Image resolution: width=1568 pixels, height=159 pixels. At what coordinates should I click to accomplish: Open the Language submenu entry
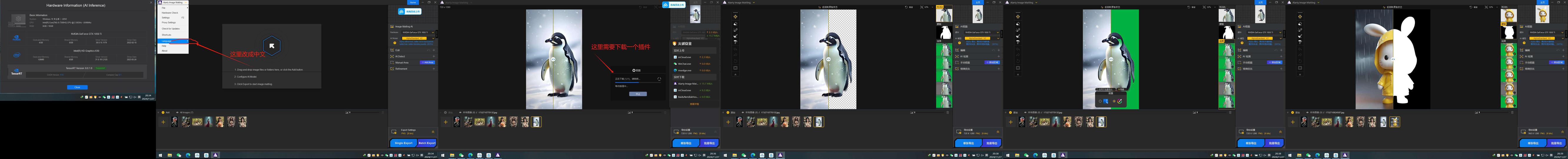click(x=167, y=41)
